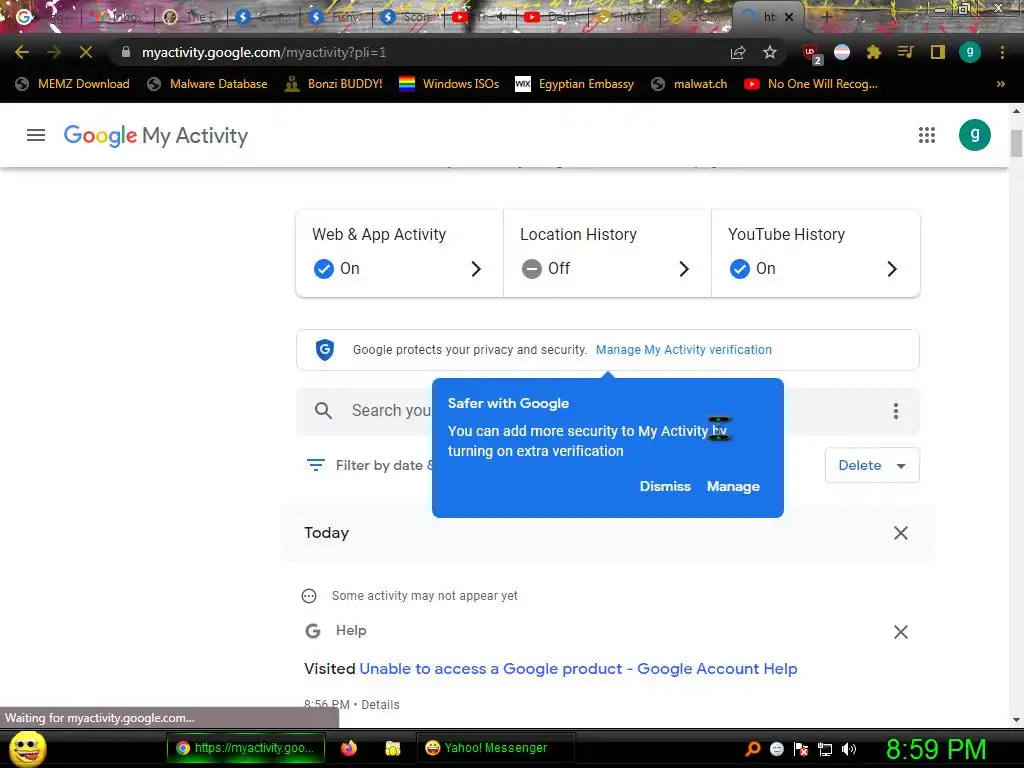Click the address bar URL
Screen dimensions: 1024x768
pyautogui.click(x=264, y=52)
